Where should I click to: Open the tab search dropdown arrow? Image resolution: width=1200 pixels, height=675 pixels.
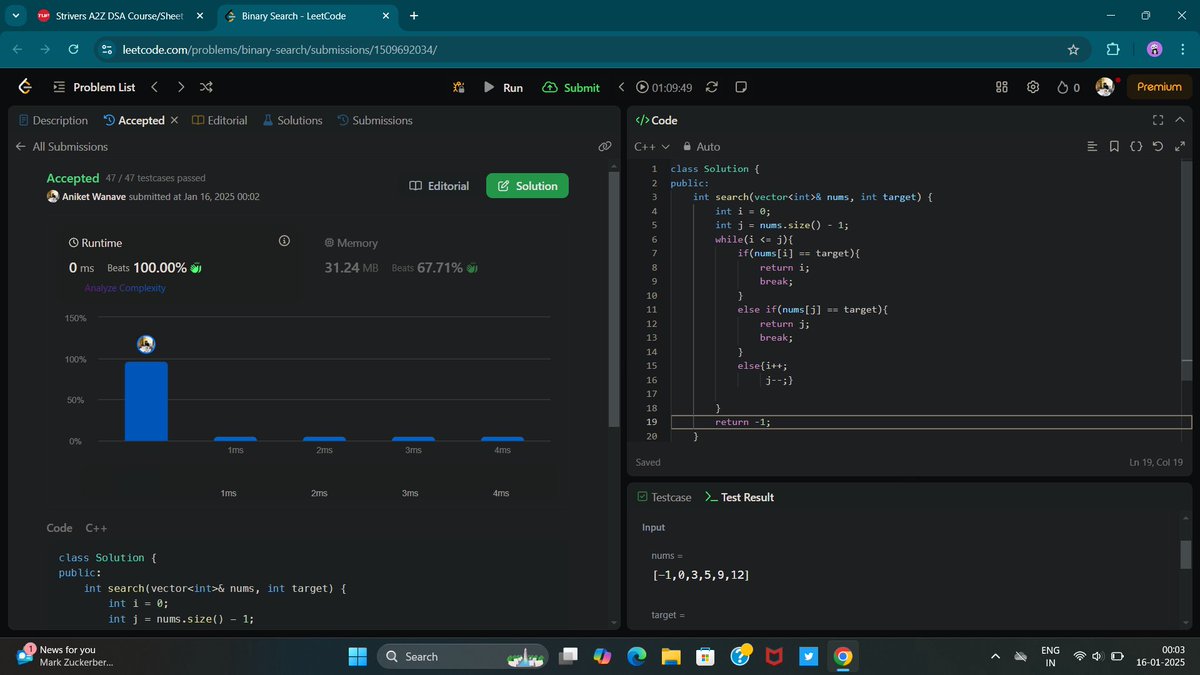coord(16,16)
